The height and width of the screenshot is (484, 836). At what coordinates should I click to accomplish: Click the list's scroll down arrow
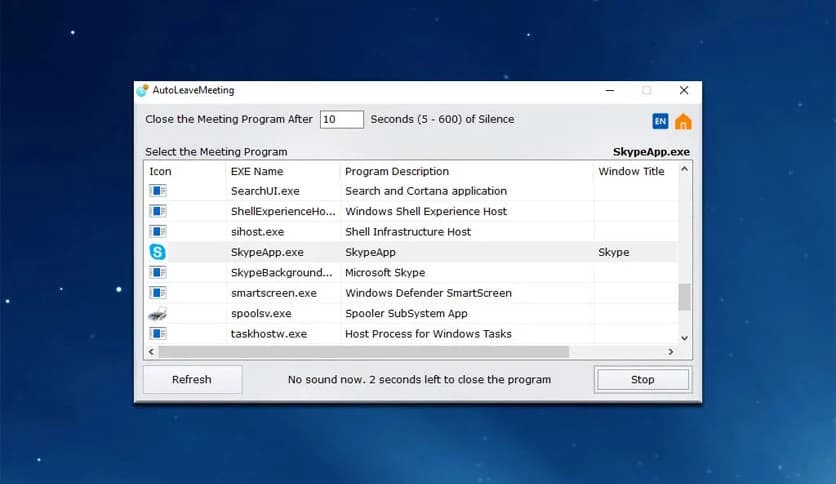(x=685, y=338)
